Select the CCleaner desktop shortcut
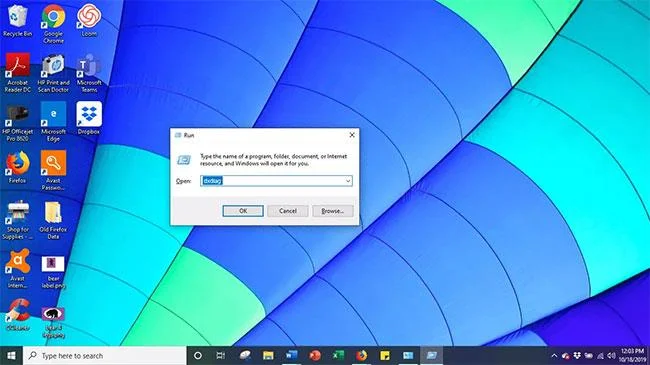The image size is (650, 365). pyautogui.click(x=17, y=315)
